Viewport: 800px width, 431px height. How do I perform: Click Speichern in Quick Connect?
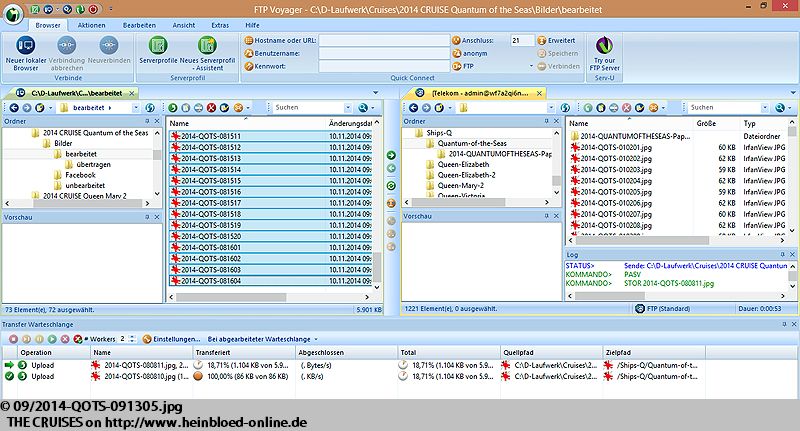pyautogui.click(x=558, y=53)
